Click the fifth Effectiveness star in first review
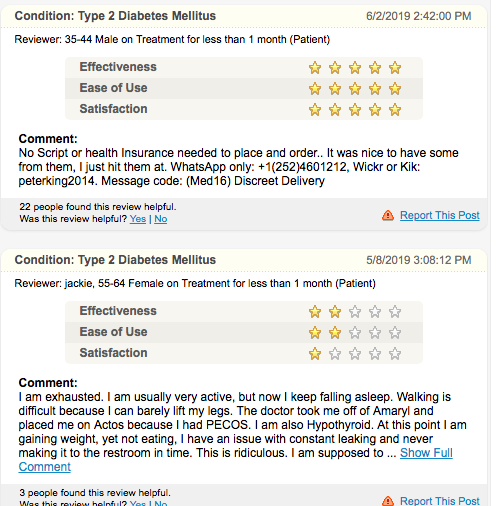The height and width of the screenshot is (506, 497). tap(395, 68)
